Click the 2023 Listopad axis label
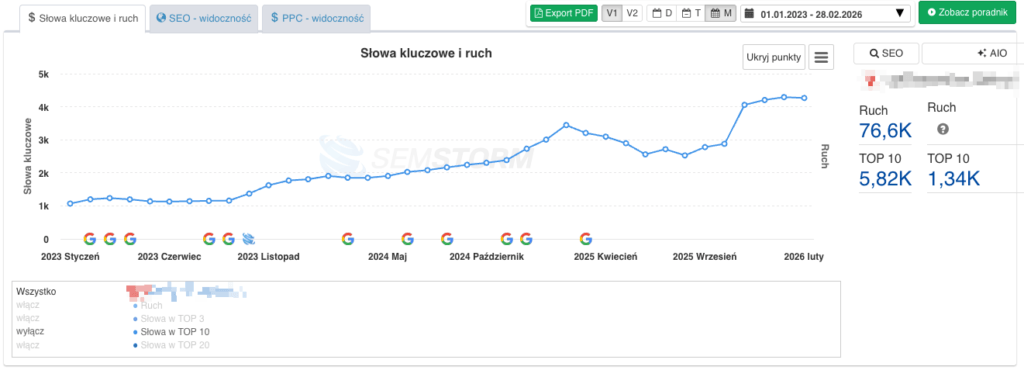Viewport: 1024px width, 370px height. pos(268,257)
